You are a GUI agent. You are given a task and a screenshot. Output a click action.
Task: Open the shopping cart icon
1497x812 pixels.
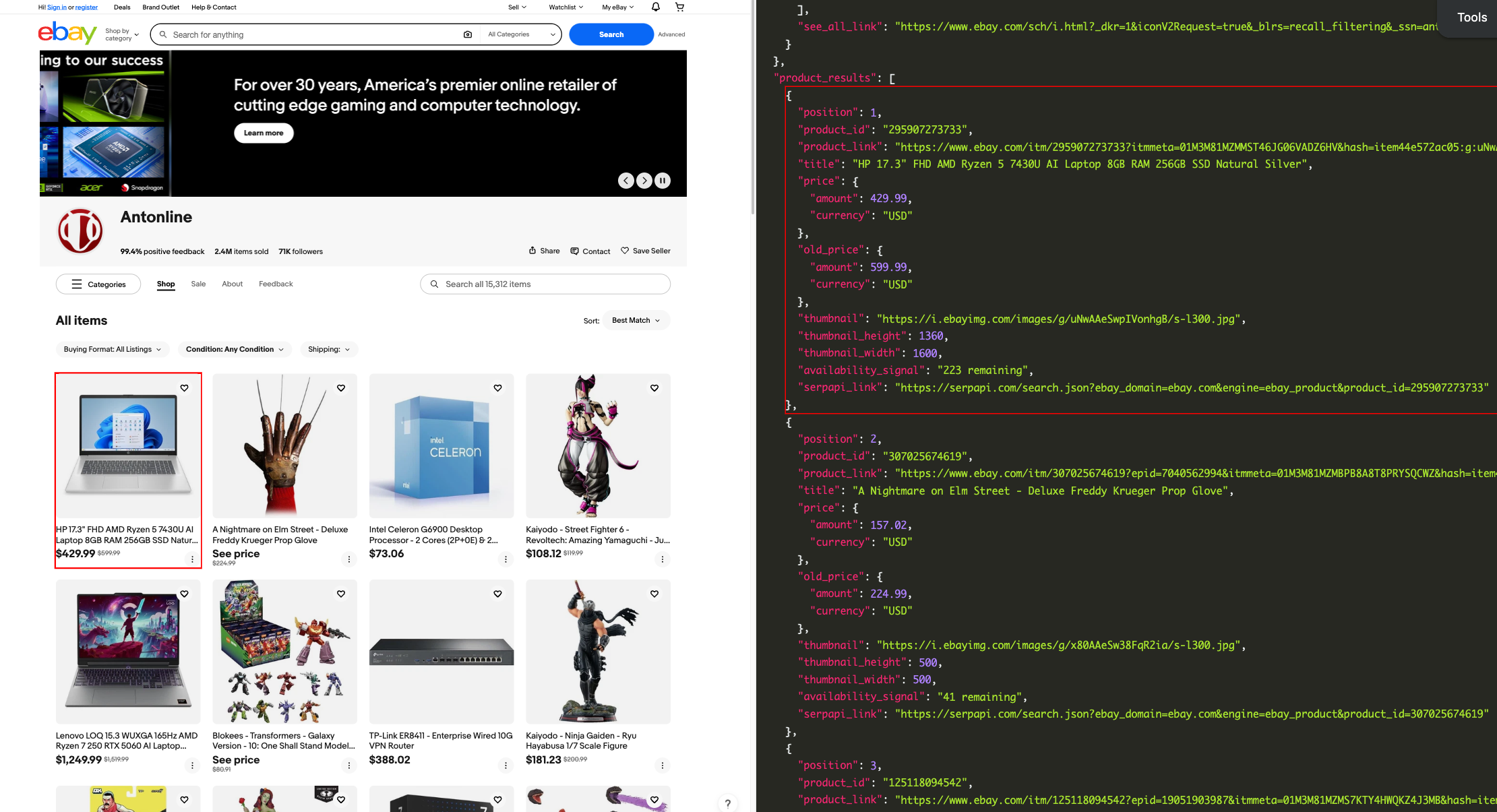(679, 7)
